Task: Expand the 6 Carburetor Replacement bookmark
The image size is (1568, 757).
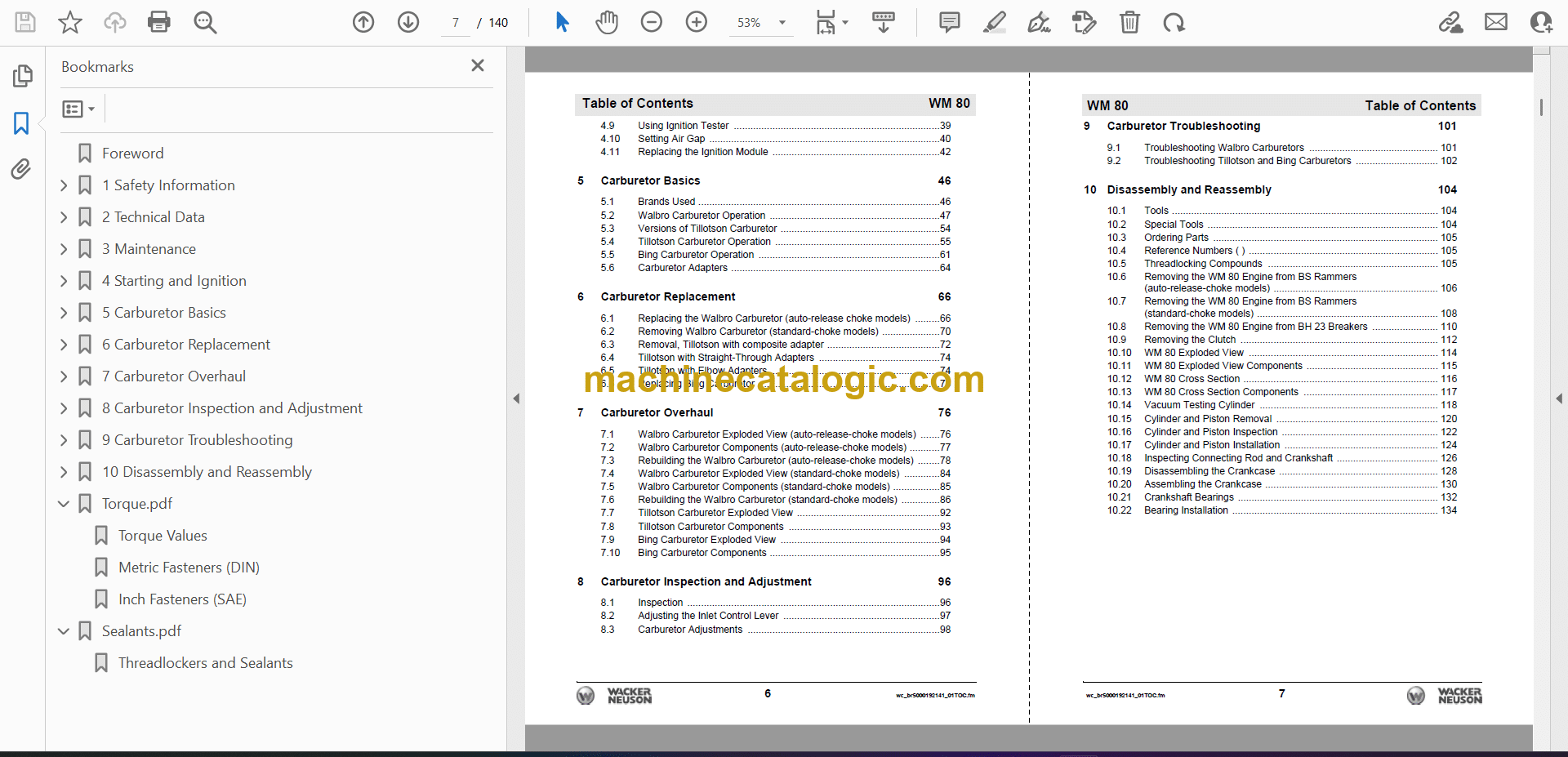Action: click(x=64, y=345)
